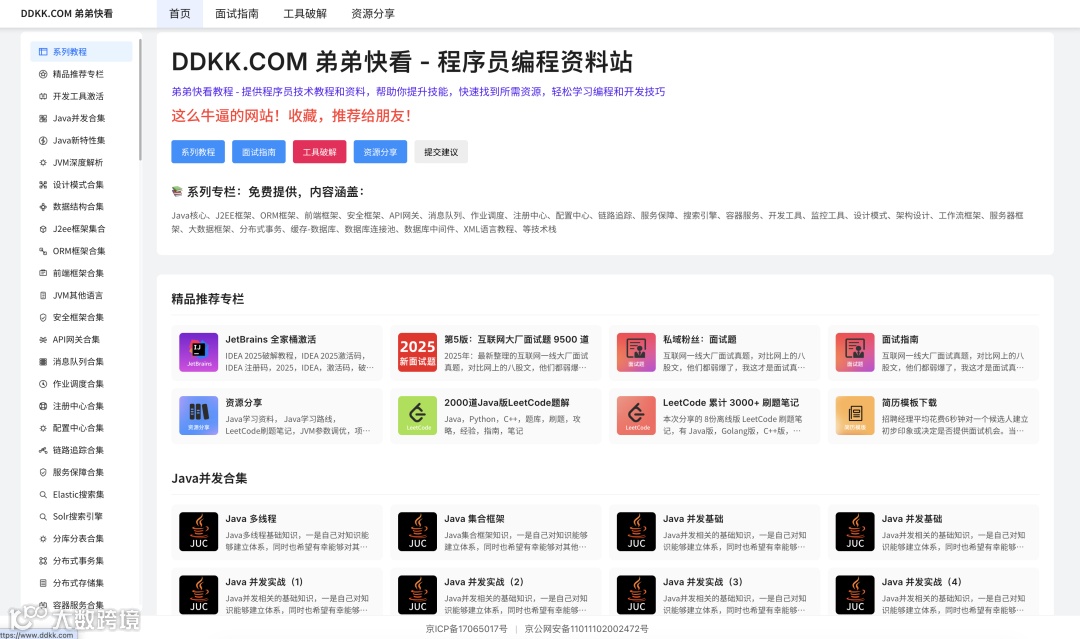The image size is (1080, 639).
Task: Click the red 工具破解 button
Action: (320, 152)
